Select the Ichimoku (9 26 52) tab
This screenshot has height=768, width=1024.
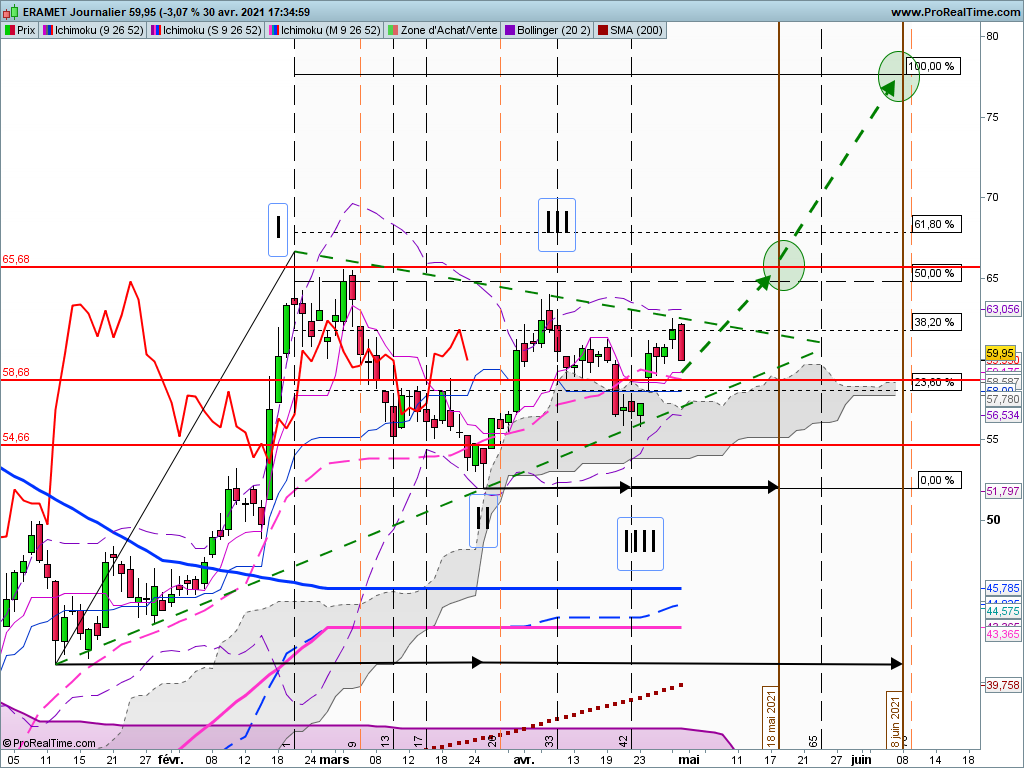pyautogui.click(x=93, y=30)
